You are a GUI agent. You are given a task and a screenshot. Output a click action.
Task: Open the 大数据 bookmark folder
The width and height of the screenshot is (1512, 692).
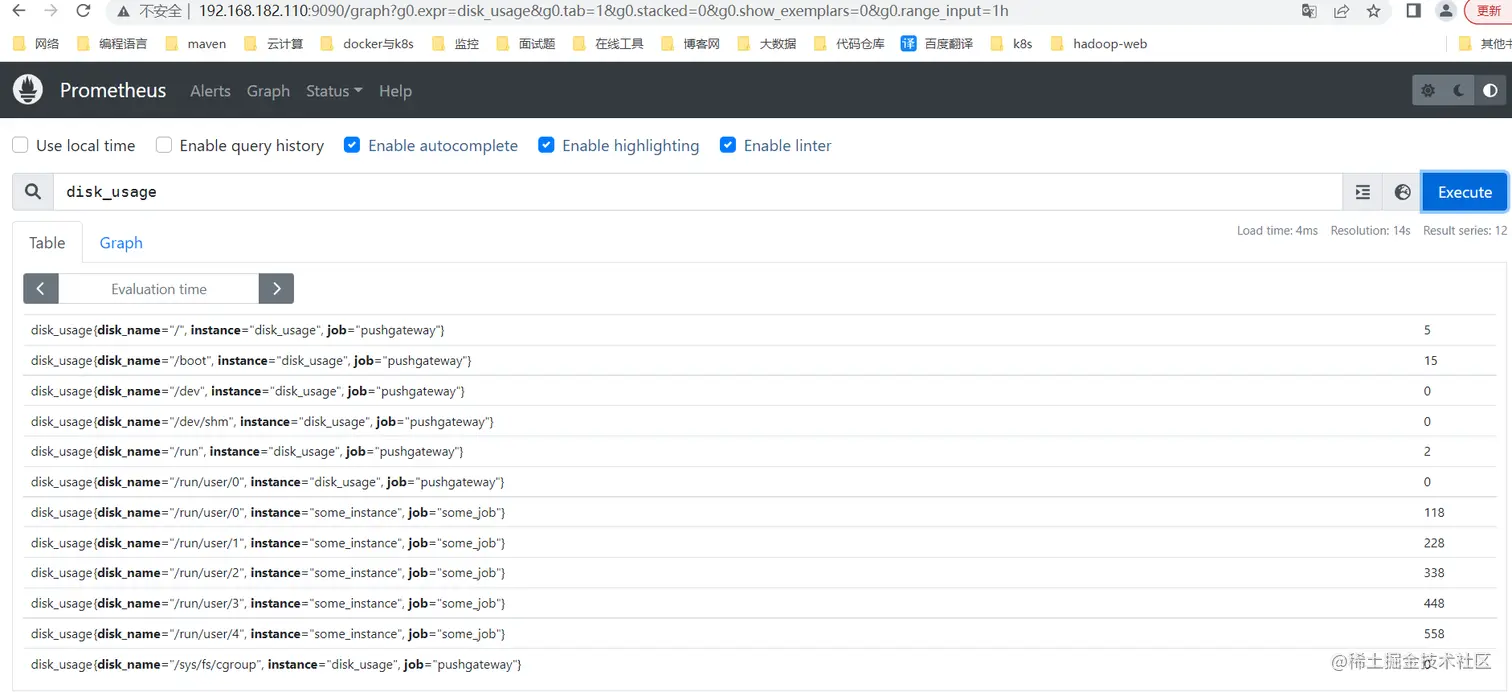click(x=766, y=44)
